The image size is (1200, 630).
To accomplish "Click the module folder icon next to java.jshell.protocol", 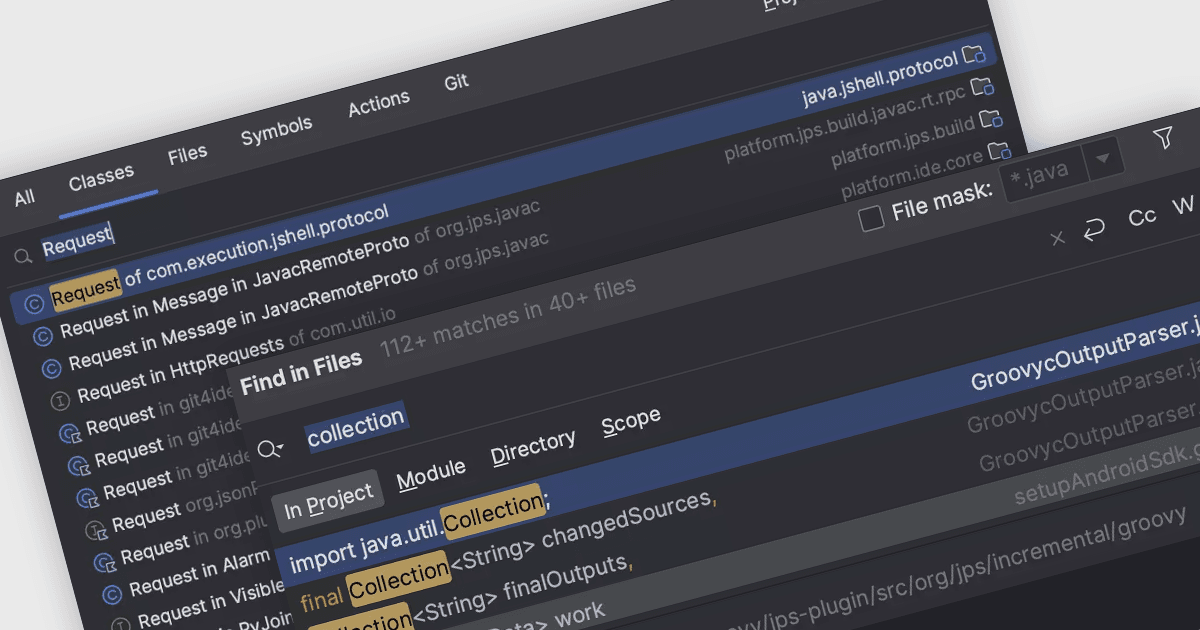I will (x=973, y=54).
